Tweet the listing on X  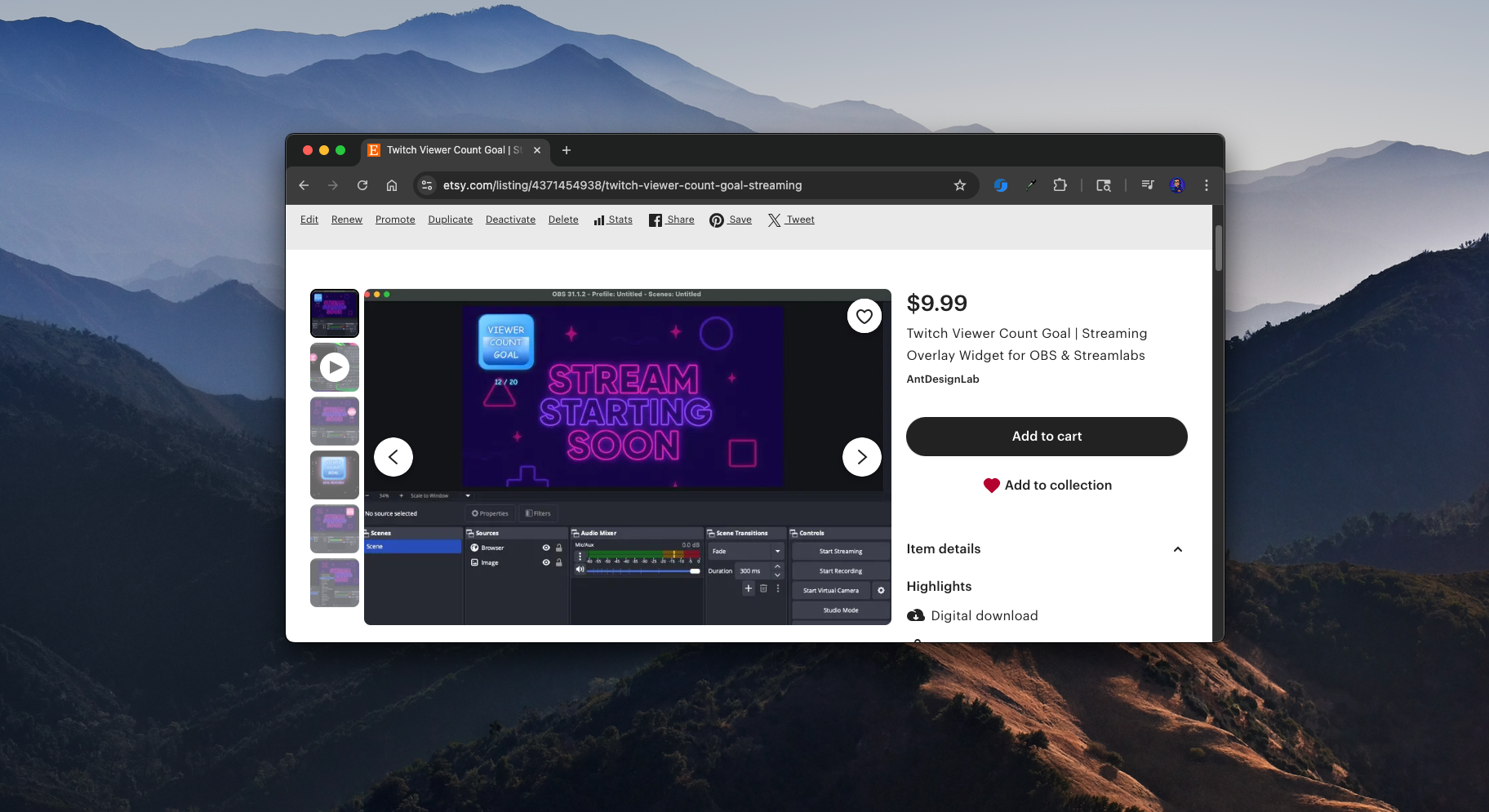point(791,220)
